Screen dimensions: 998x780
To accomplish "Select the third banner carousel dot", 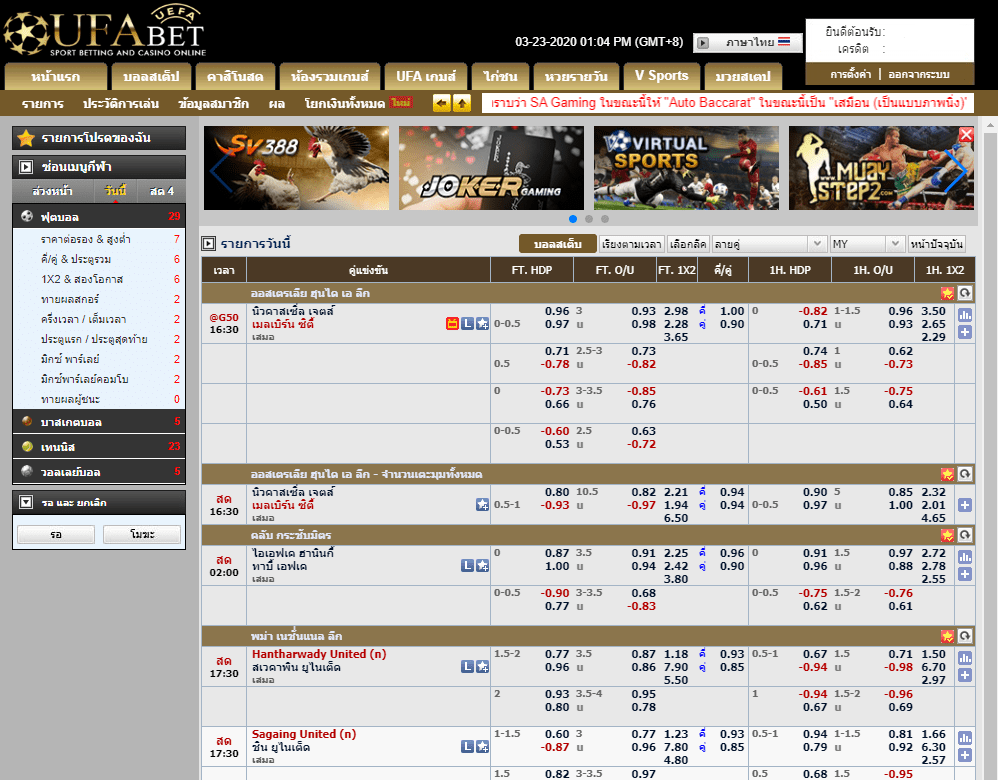I will pos(605,219).
